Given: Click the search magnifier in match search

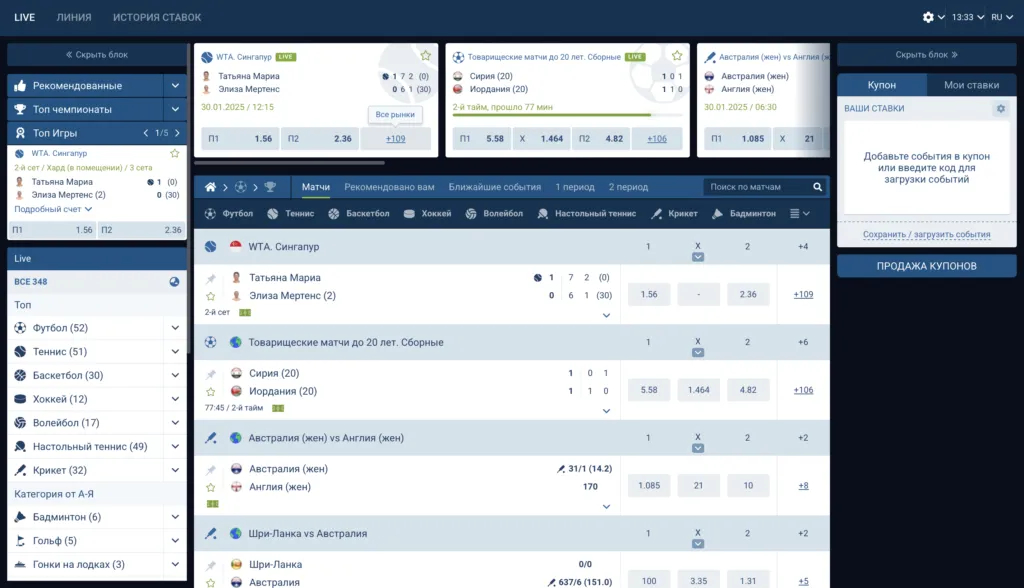Looking at the screenshot, I should coord(817,187).
